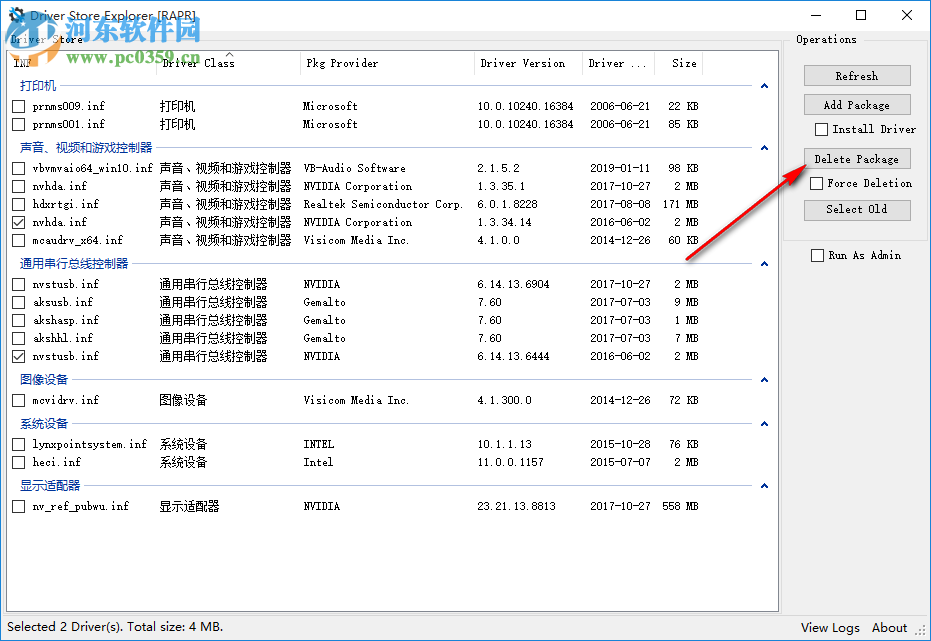Check the nv_ref_pubwu.inf display adapter
The image size is (931, 641).
click(17, 506)
